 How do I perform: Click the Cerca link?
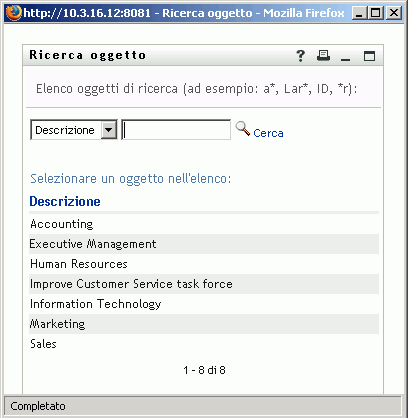pyautogui.click(x=268, y=133)
